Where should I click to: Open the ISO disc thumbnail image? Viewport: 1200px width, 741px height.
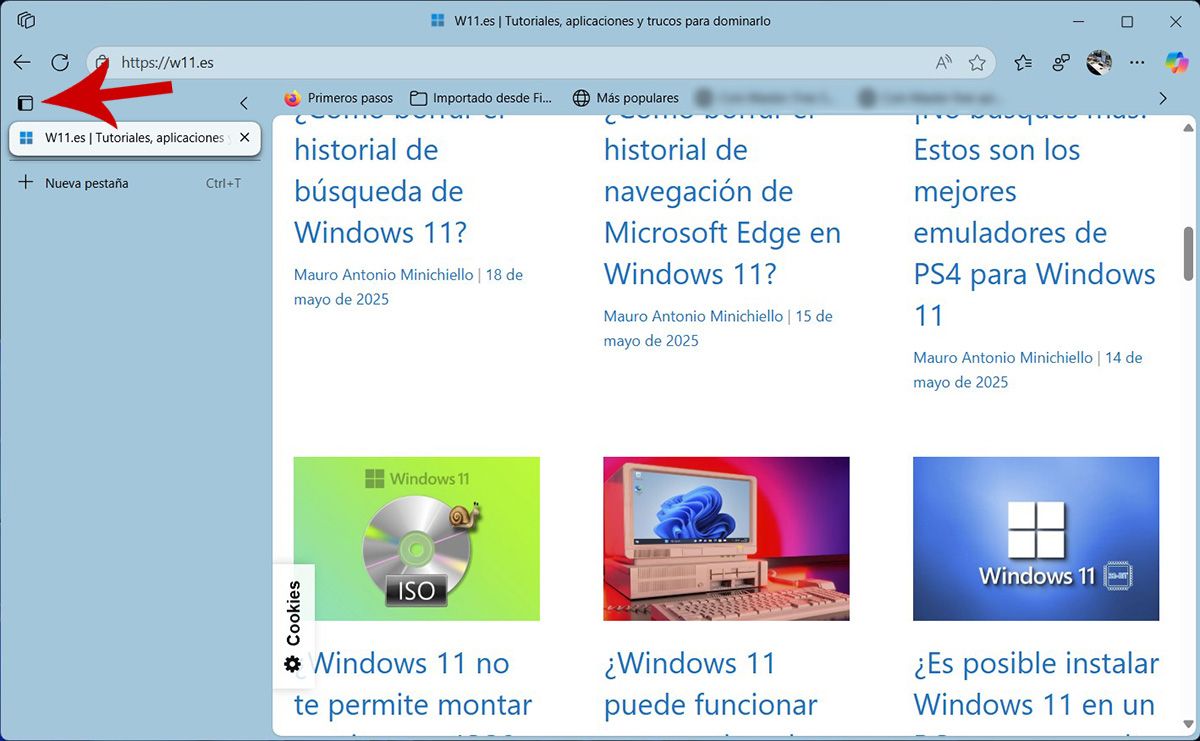click(416, 539)
